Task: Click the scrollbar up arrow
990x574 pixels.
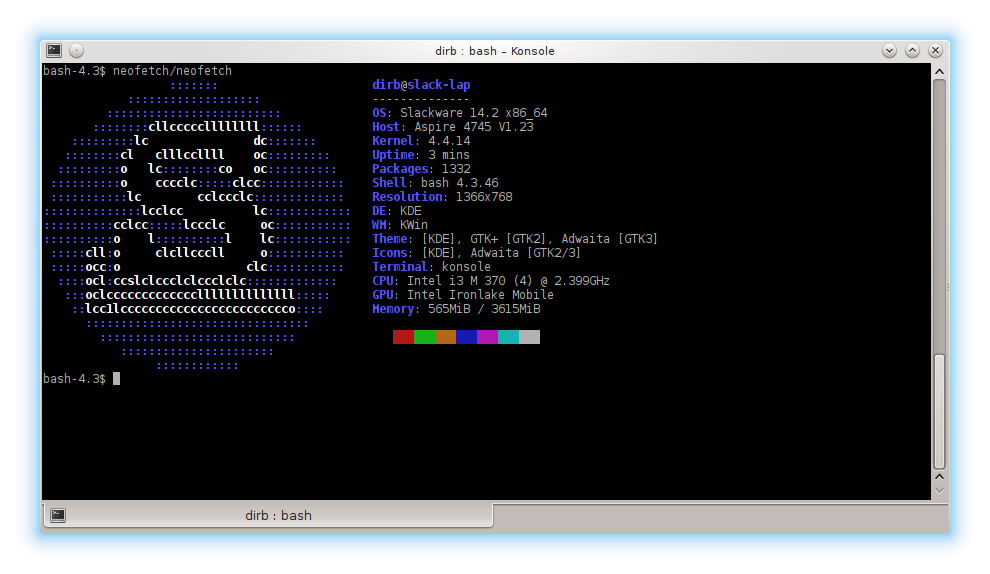Action: pyautogui.click(x=939, y=71)
